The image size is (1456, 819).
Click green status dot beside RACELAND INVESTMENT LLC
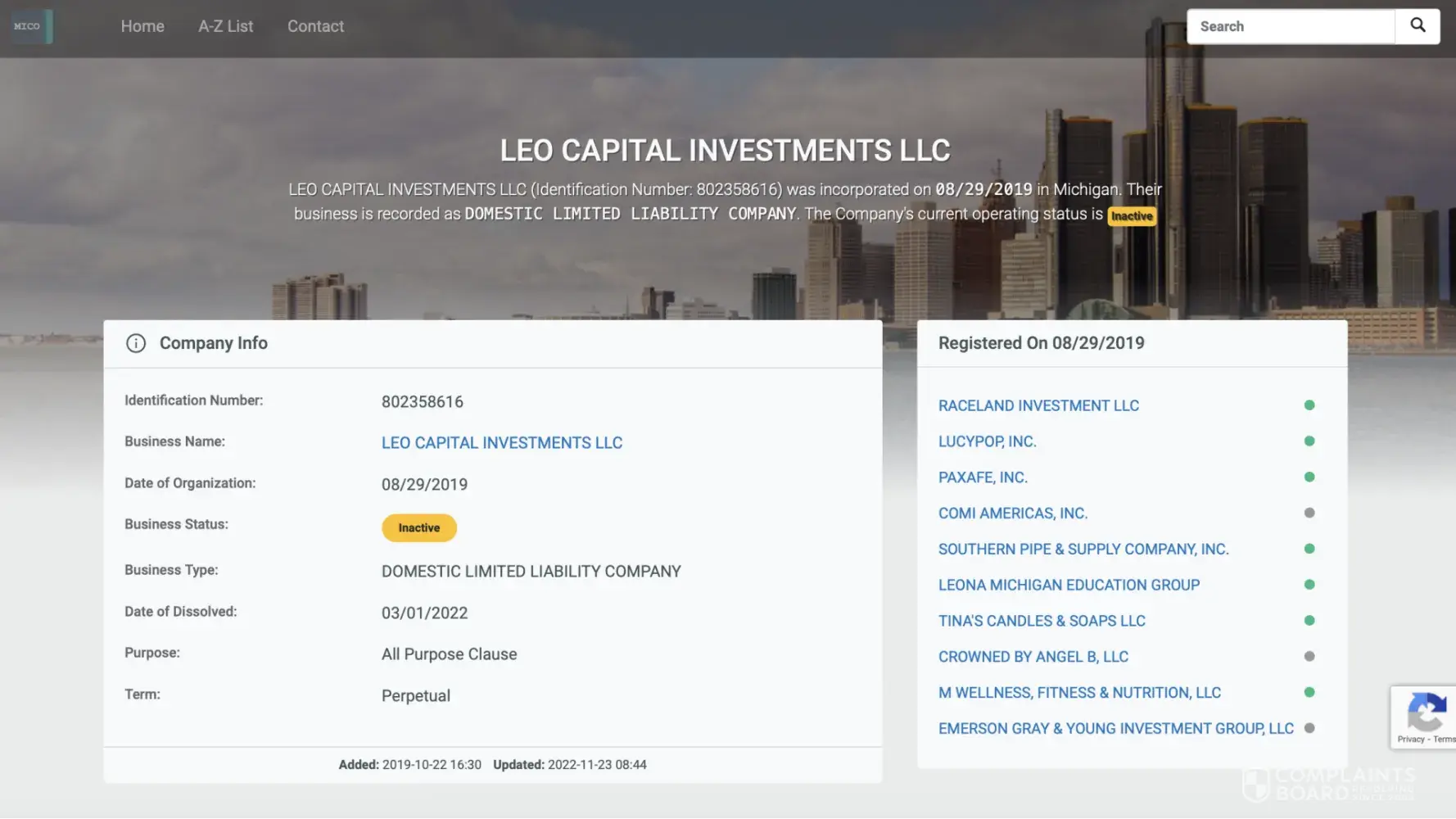(x=1309, y=405)
